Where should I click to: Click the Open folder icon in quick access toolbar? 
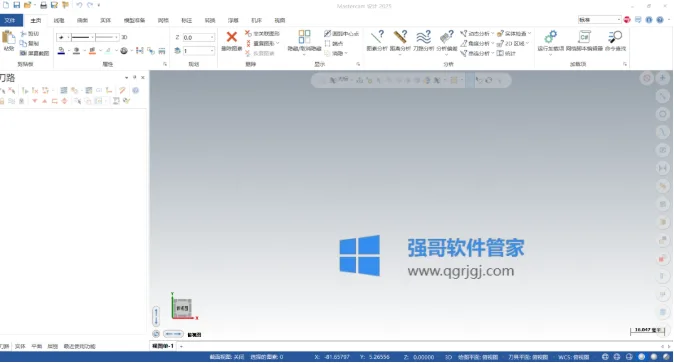click(28, 5)
